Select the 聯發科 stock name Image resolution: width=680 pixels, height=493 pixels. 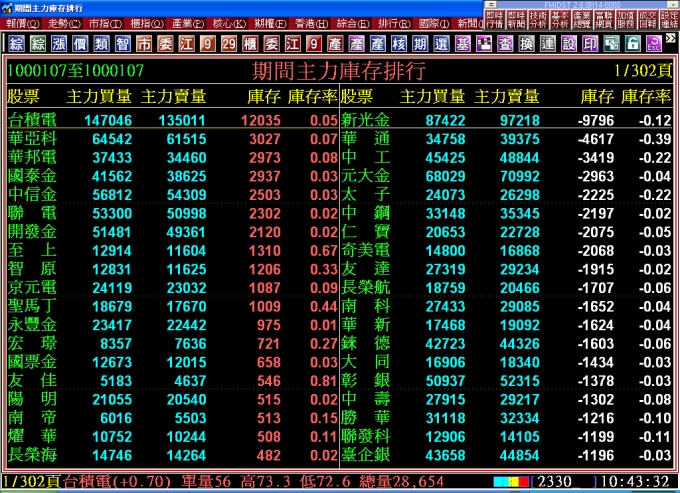coord(366,436)
